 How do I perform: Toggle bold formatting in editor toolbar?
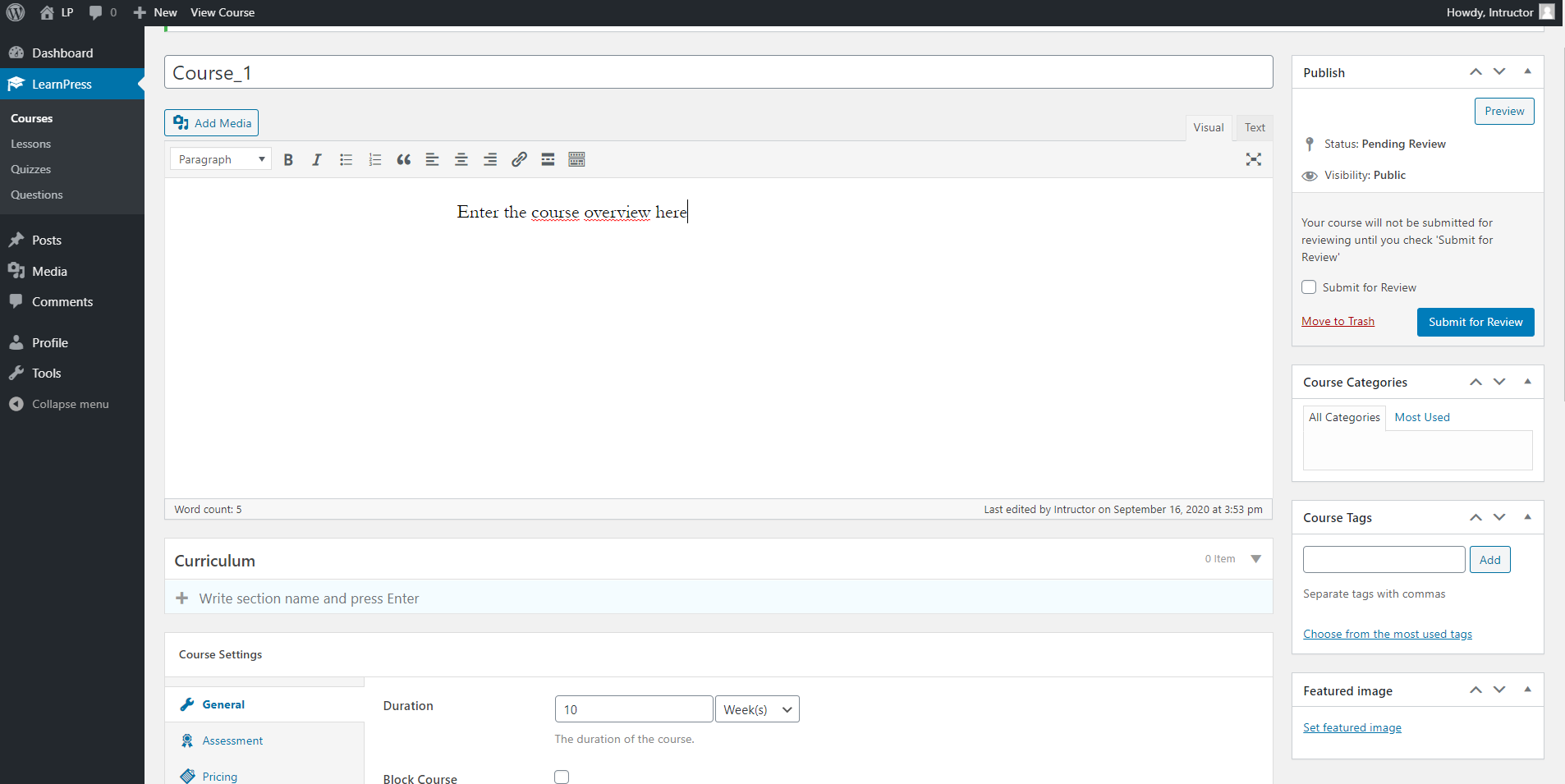click(x=288, y=160)
